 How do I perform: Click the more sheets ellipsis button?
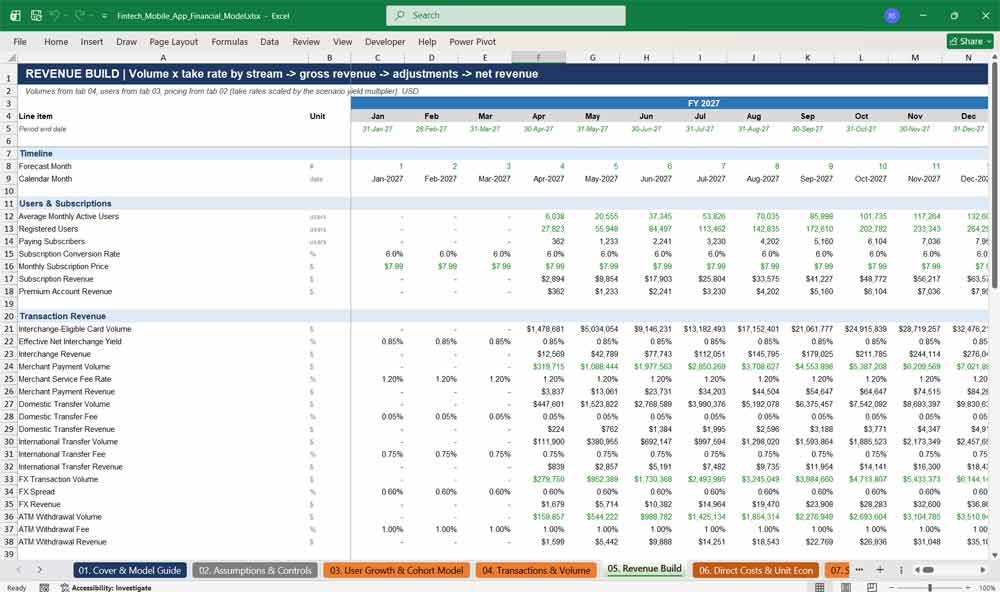coord(859,570)
